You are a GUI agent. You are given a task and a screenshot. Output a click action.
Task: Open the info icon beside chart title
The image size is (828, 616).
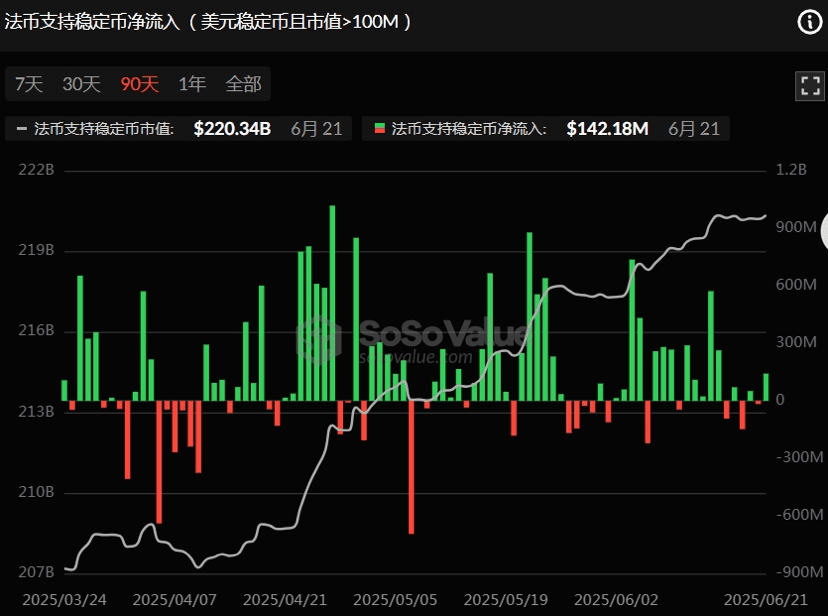click(x=810, y=22)
